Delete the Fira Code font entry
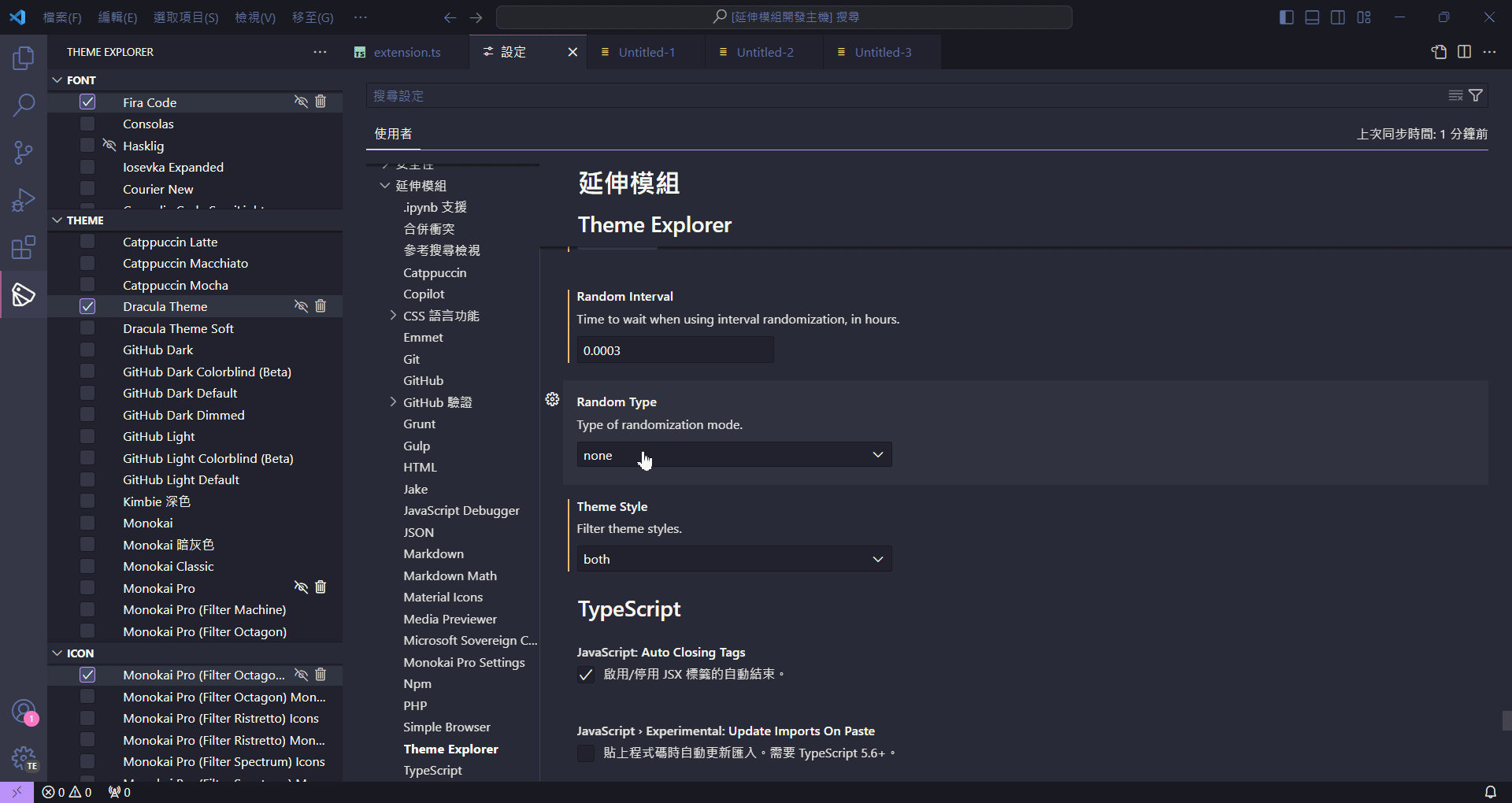1512x803 pixels. (x=321, y=102)
